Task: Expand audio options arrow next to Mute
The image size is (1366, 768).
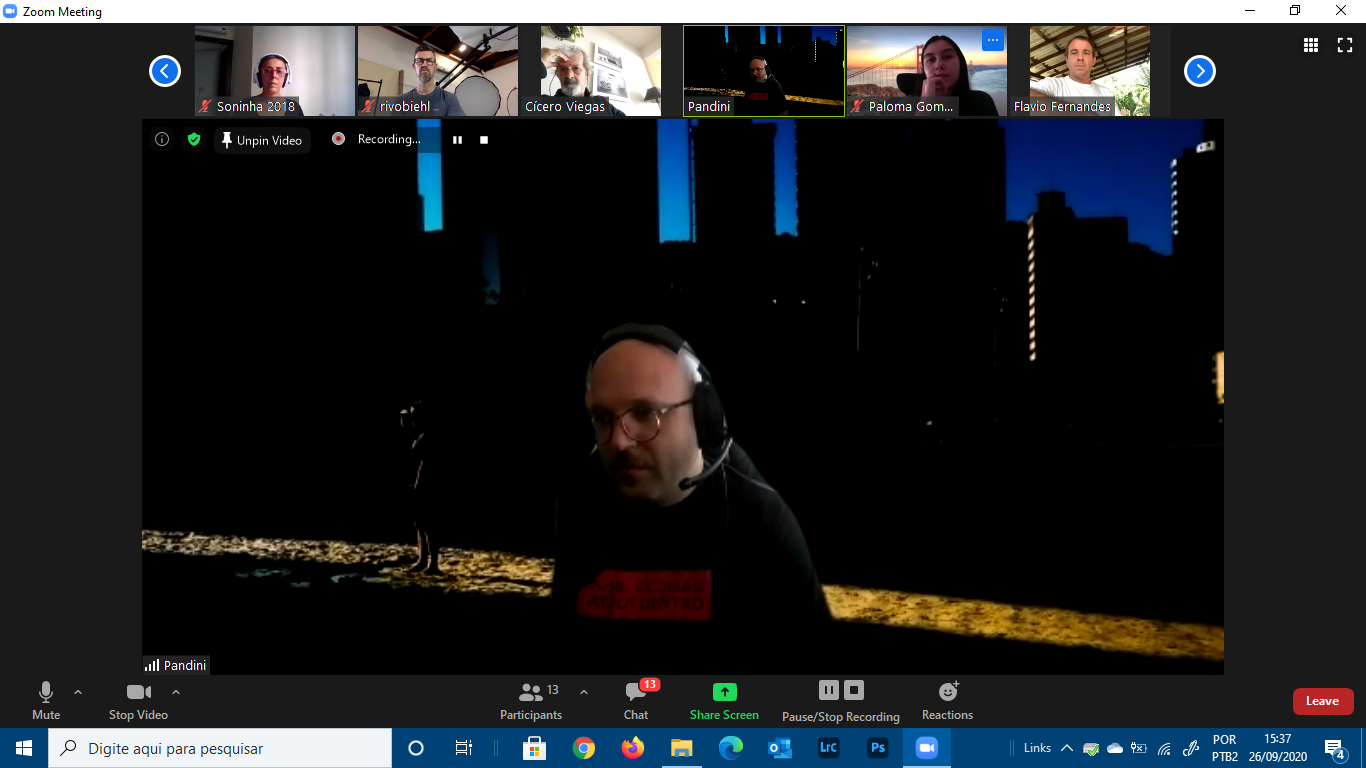Action: pos(78,692)
